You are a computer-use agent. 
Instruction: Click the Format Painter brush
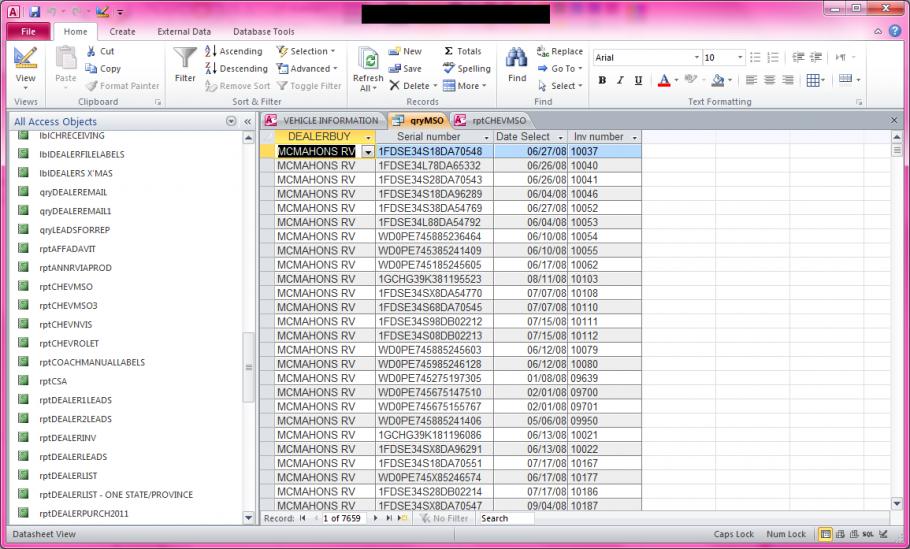click(x=122, y=86)
